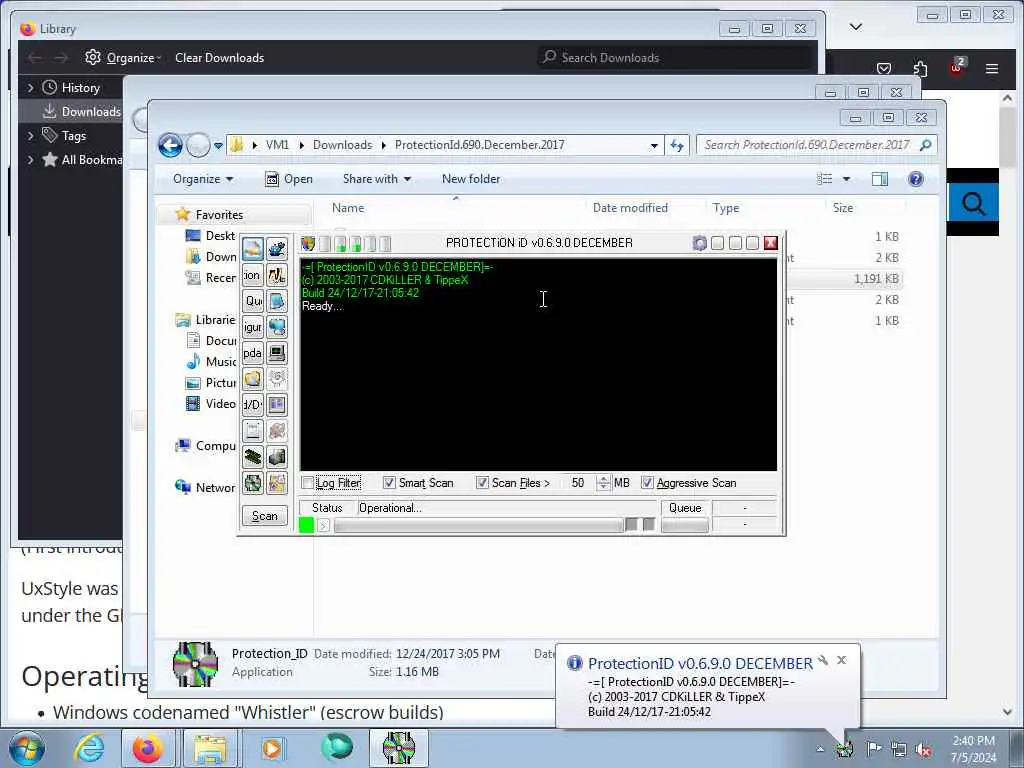1024x768 pixels.
Task: Open the view options dropdown arrow
Action: (846, 179)
